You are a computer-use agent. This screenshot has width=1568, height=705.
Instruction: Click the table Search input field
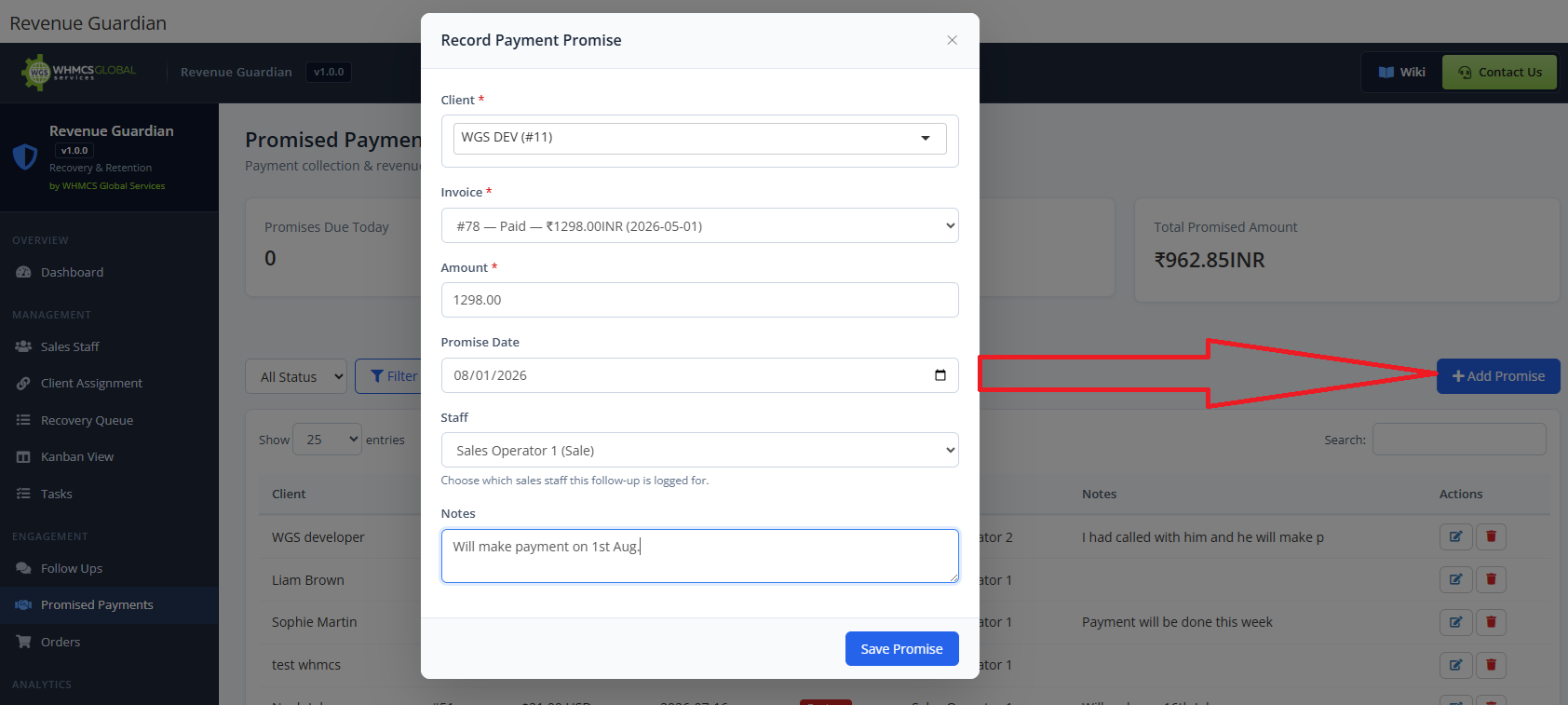click(1459, 440)
